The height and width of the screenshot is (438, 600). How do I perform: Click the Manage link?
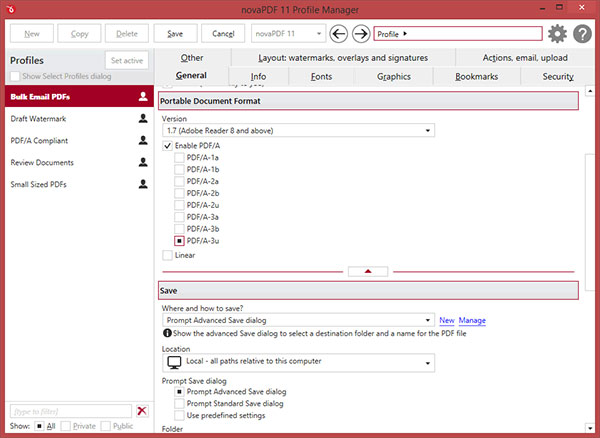coord(472,321)
